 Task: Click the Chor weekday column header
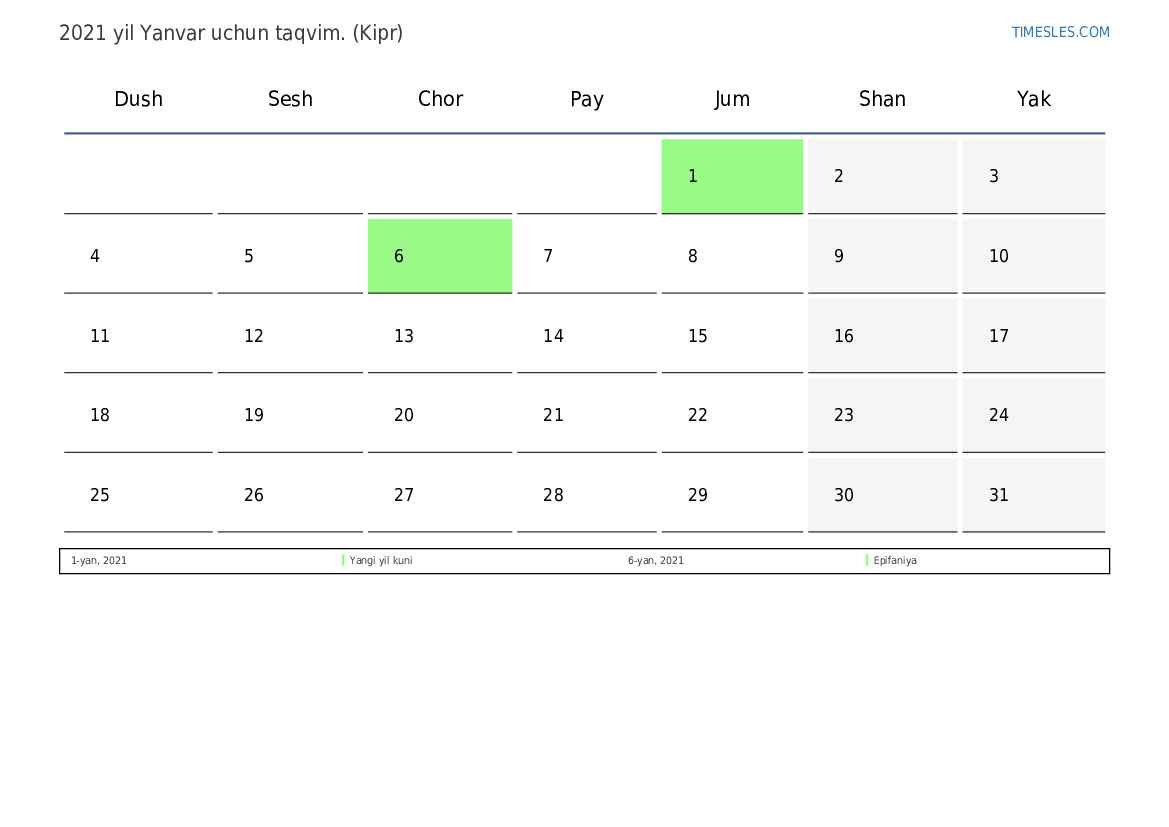coord(440,99)
